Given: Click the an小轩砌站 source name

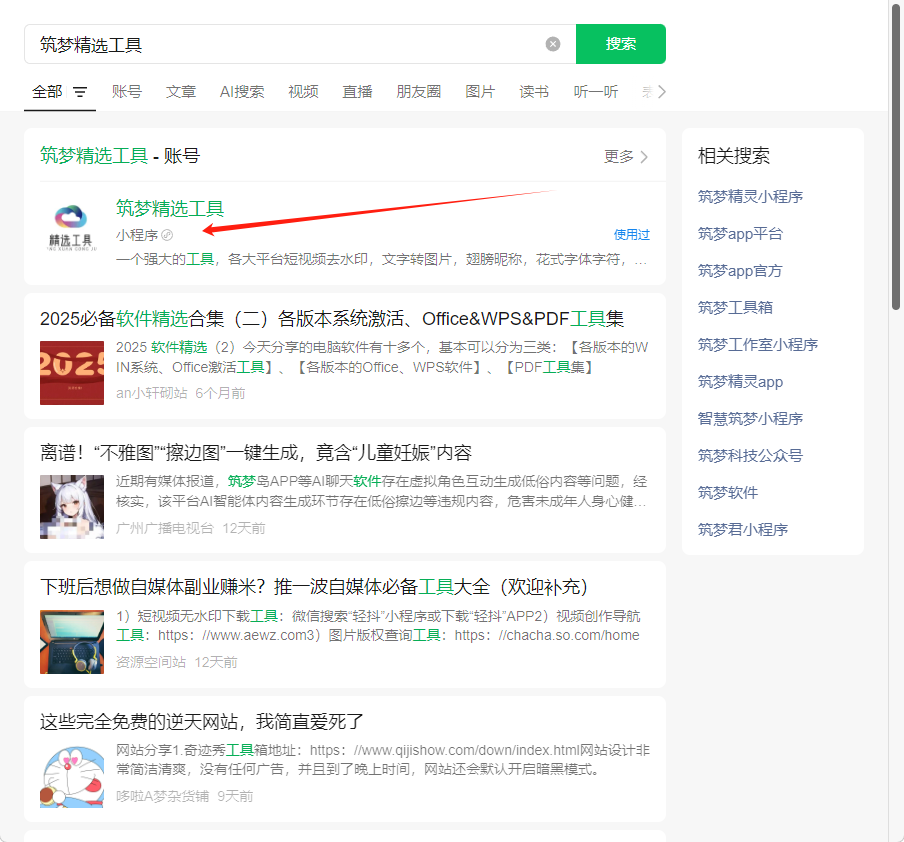Looking at the screenshot, I should 152,393.
